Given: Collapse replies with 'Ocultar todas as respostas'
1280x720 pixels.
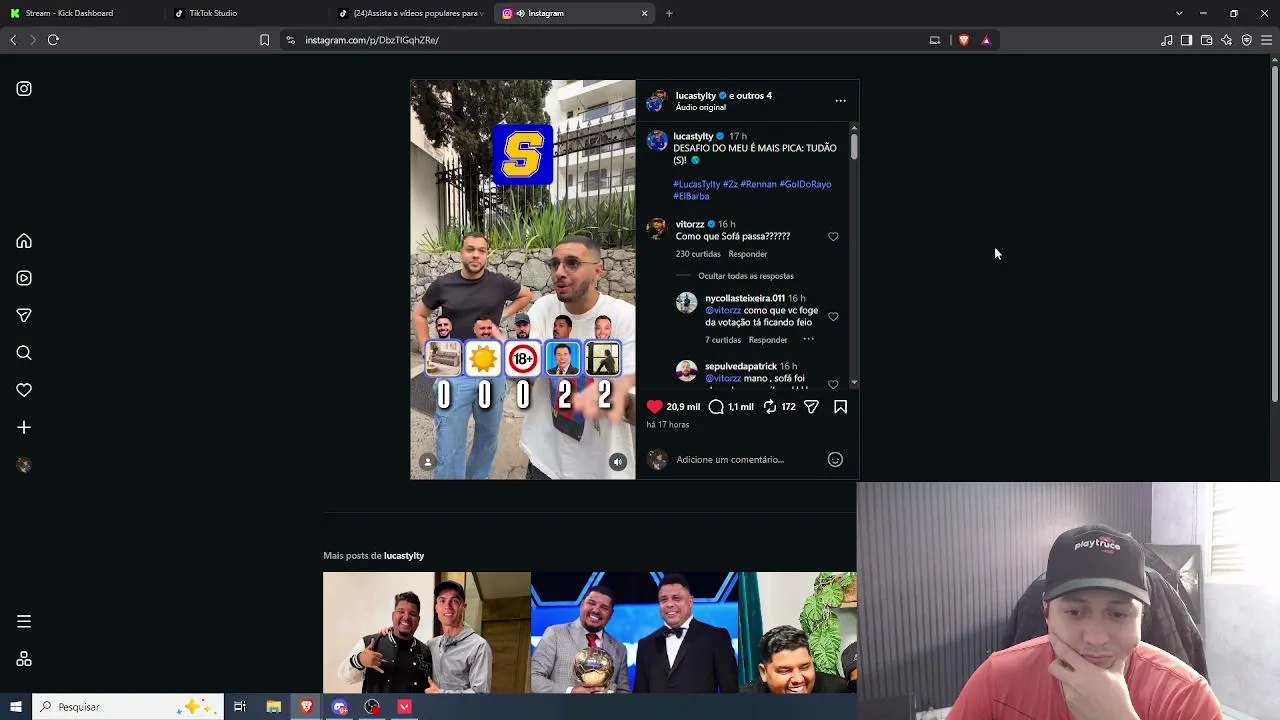Looking at the screenshot, I should tap(746, 276).
